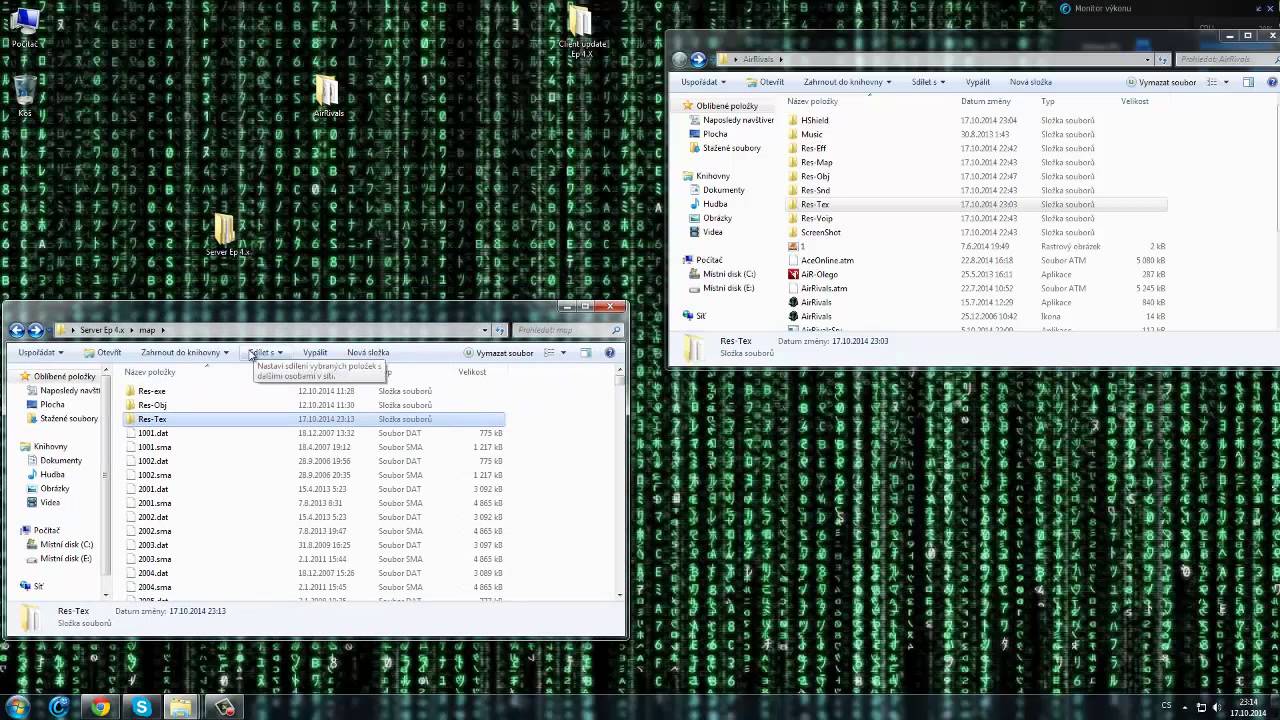Select Místní disk (E:) in AirRivals window sidebar
Screen dimensions: 1280x720
click(x=721, y=288)
